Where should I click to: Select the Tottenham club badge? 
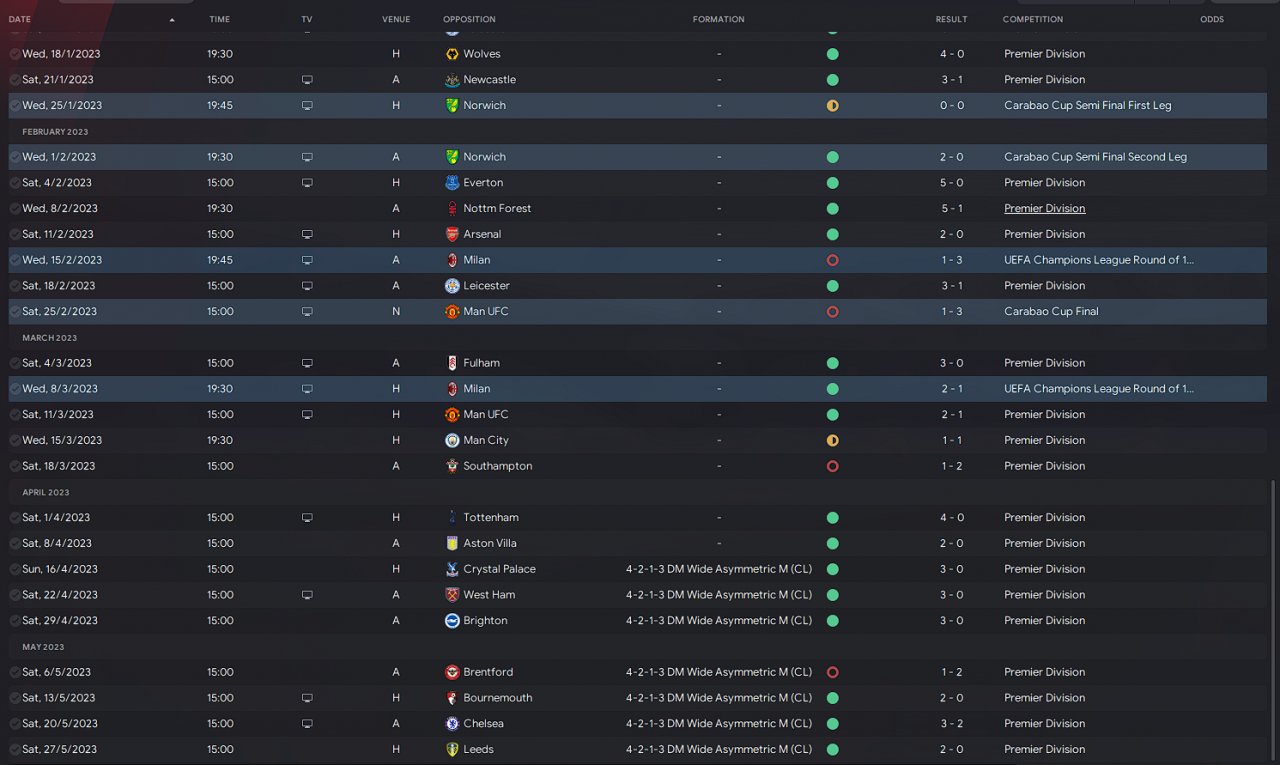[452, 518]
